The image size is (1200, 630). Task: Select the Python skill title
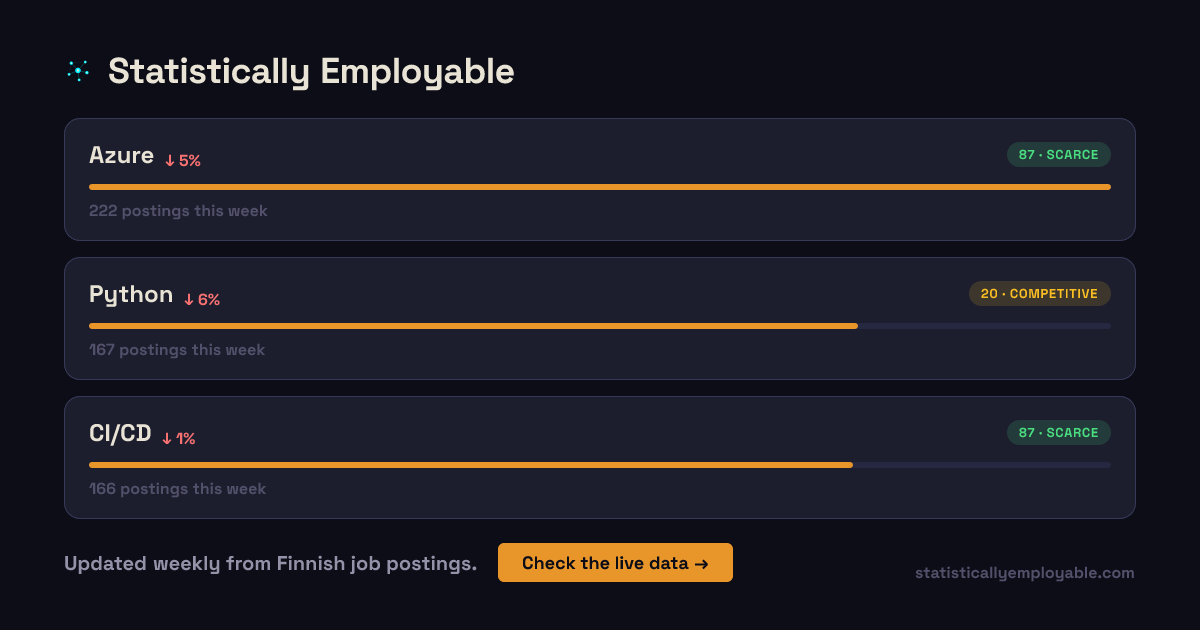click(131, 295)
